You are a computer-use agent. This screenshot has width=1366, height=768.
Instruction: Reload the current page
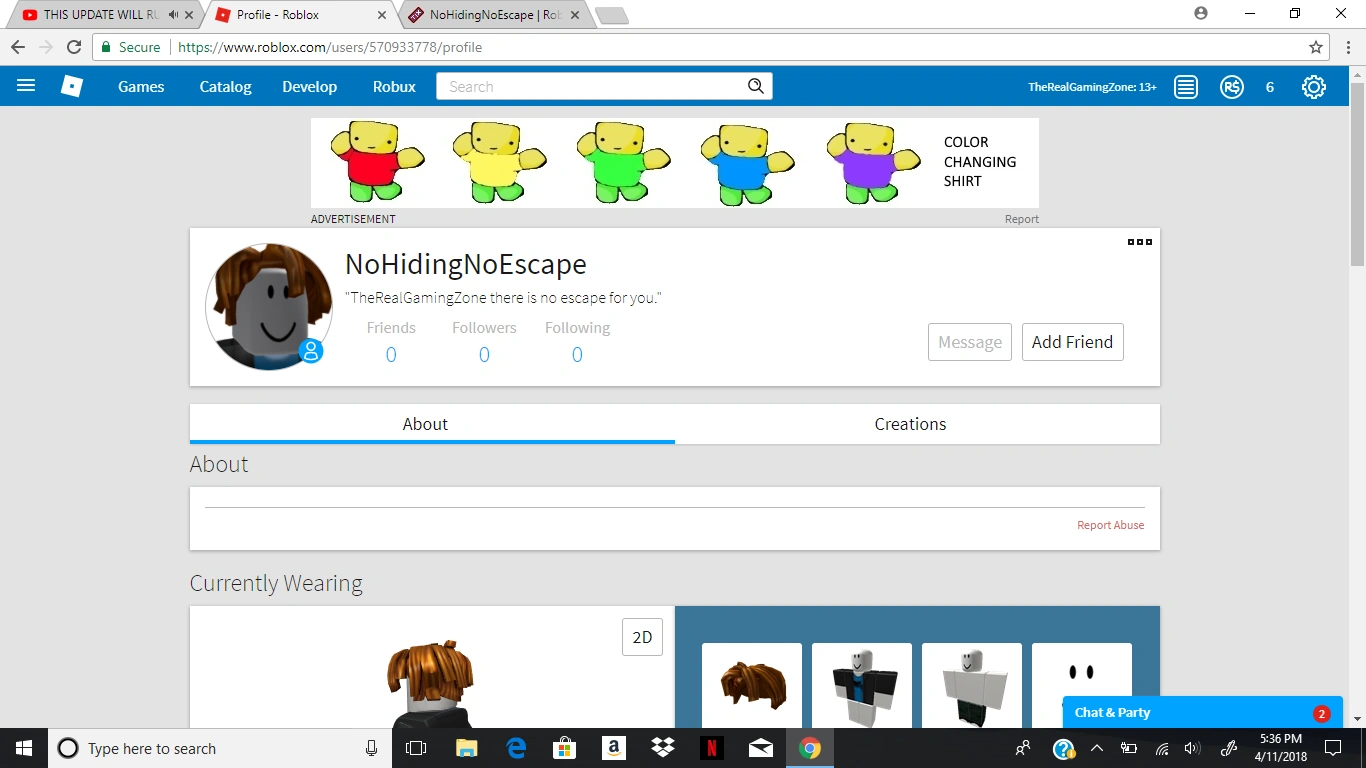73,47
